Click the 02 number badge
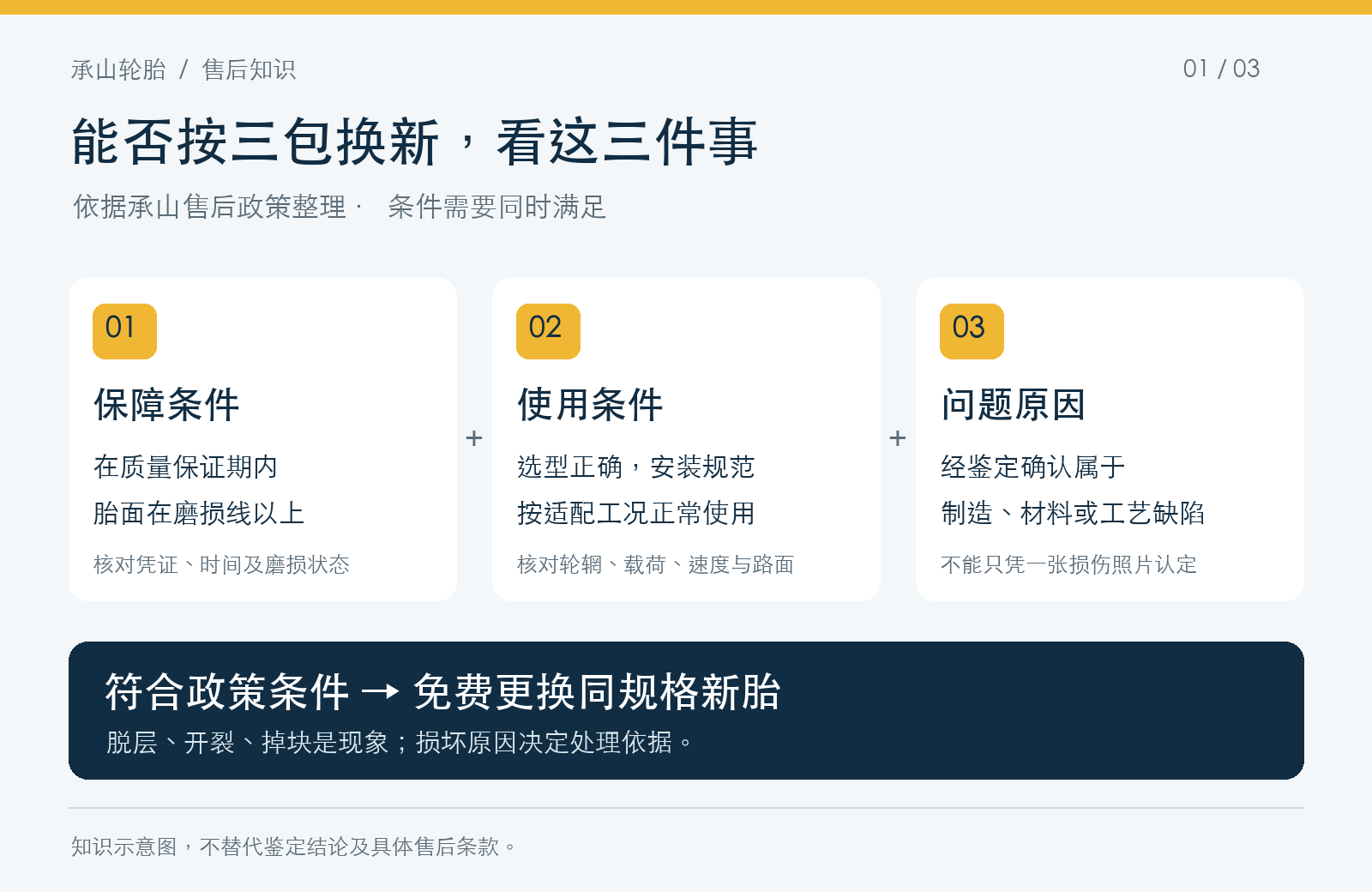Viewport: 1372px width, 892px height. click(548, 331)
